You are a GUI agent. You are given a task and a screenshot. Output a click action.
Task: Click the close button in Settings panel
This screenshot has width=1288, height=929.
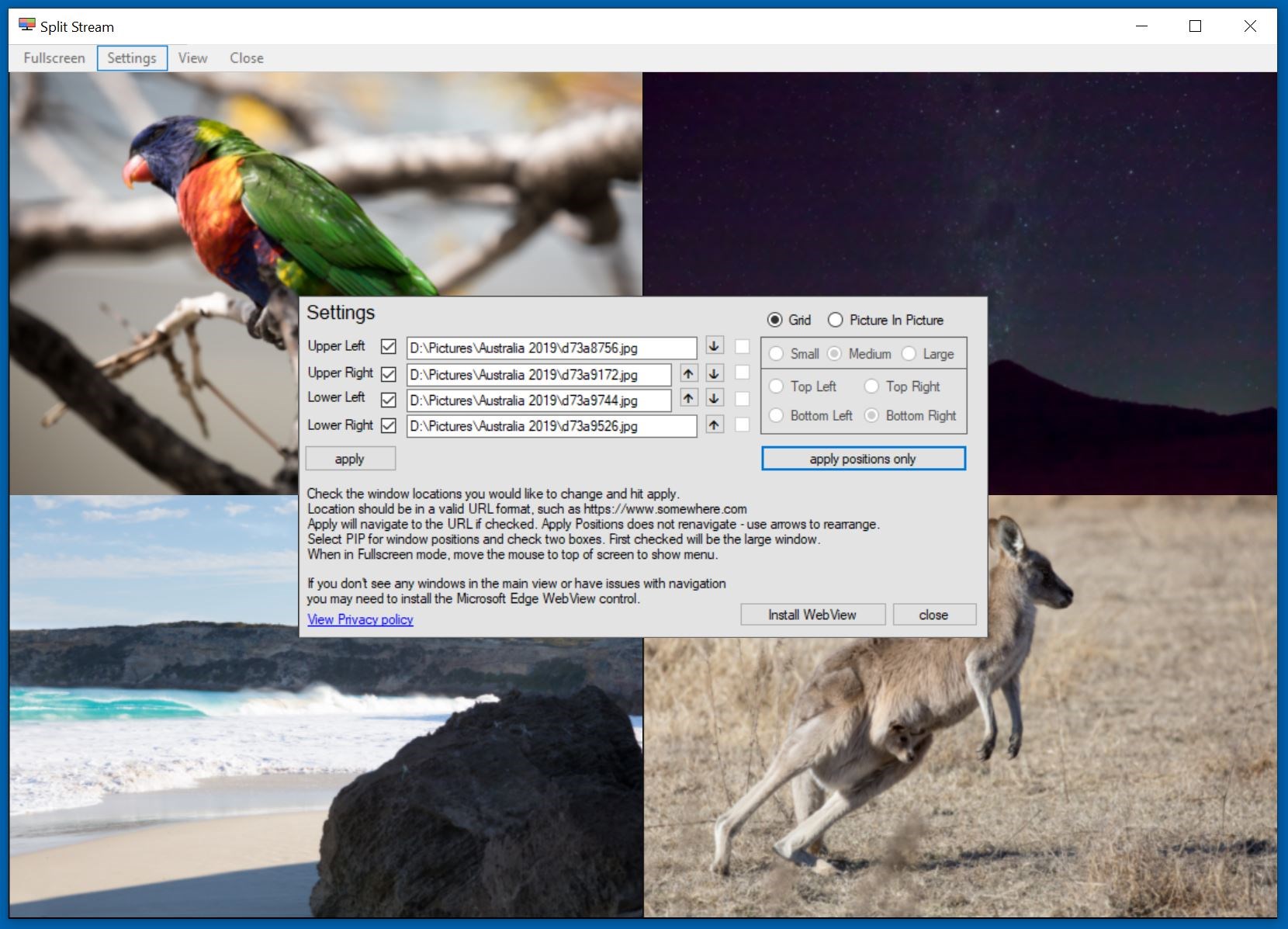[x=934, y=615]
